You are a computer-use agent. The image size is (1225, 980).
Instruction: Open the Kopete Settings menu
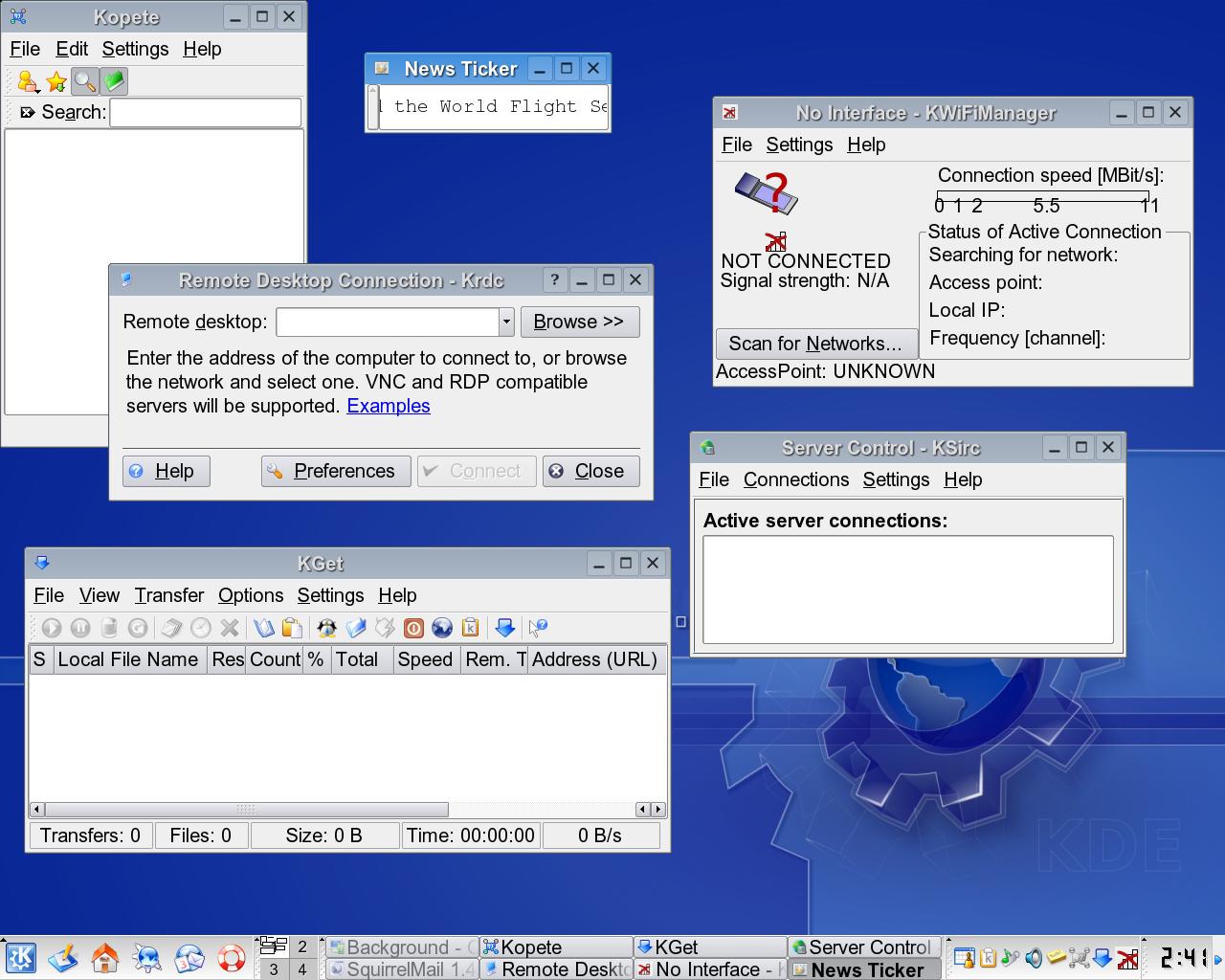tap(135, 49)
